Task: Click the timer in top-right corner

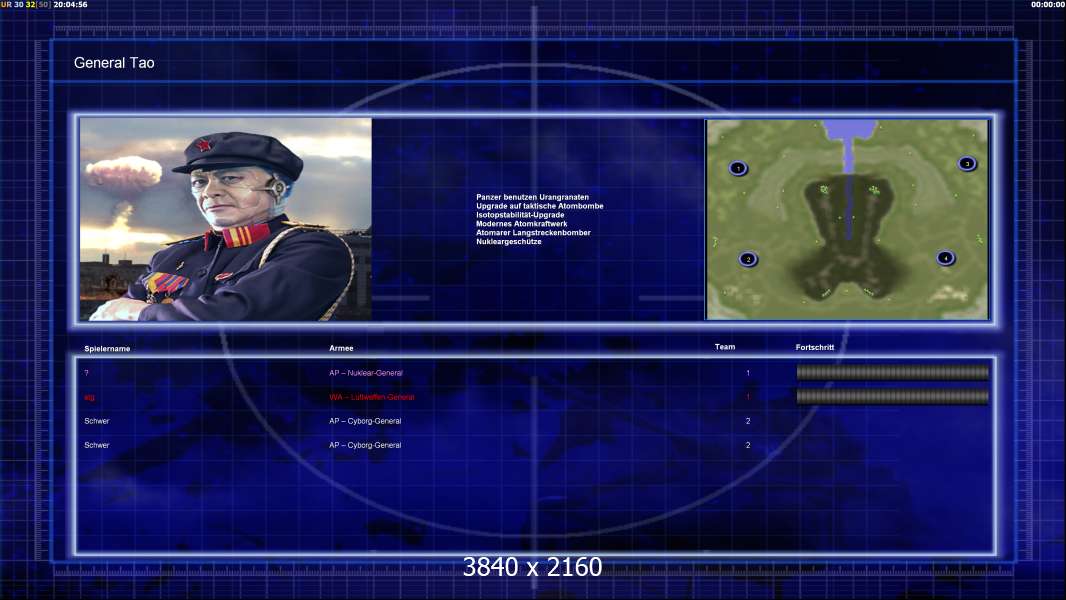Action: click(x=1048, y=4)
